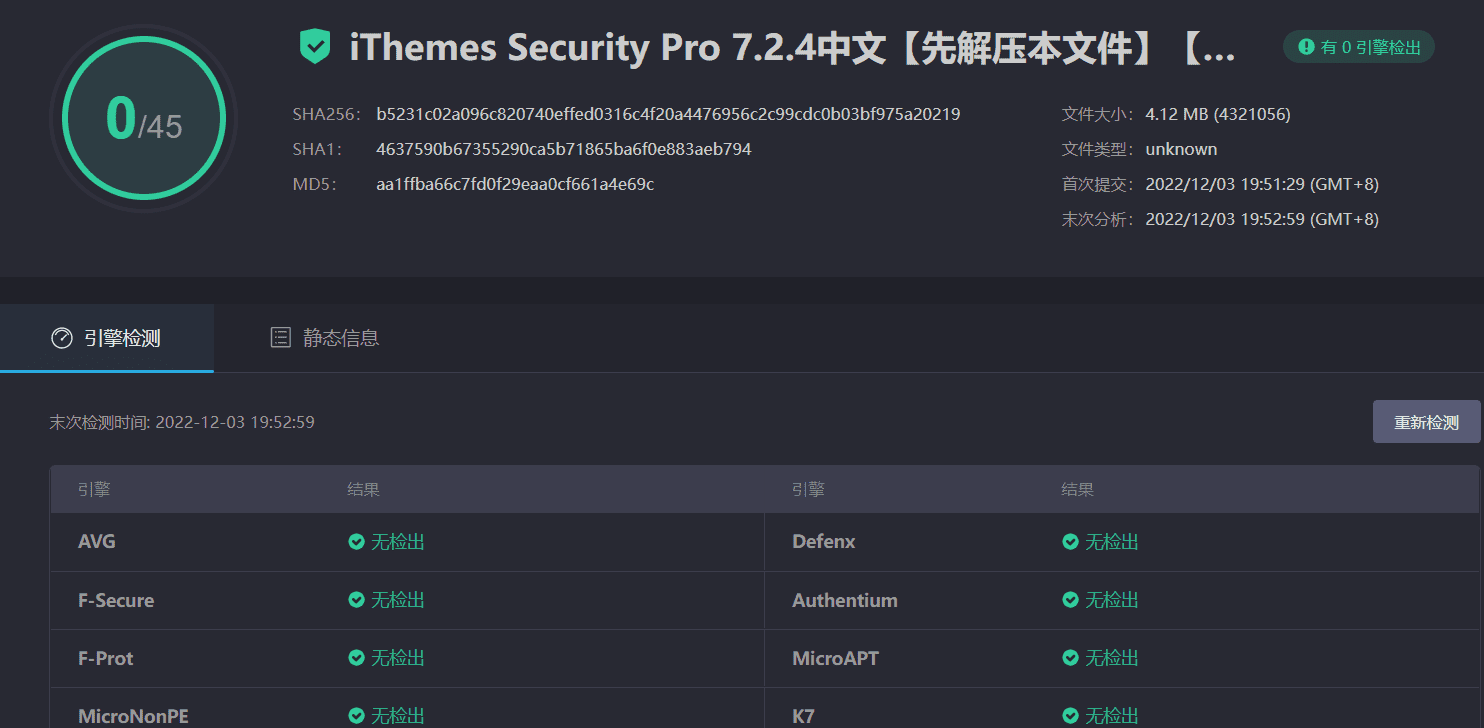
Task: Open the 静态信息 tab
Action: pos(324,338)
